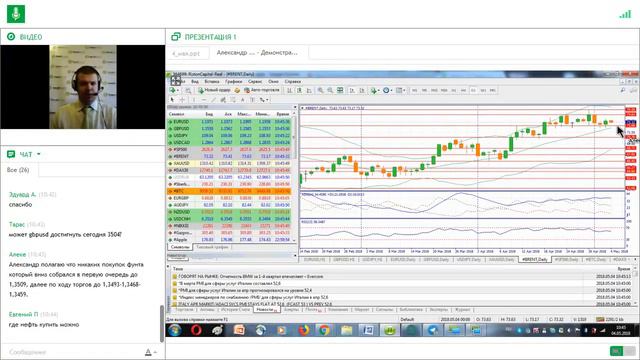This screenshot has width=640, height=360.
Task: Open Telegram from the taskbar
Action: 432,330
